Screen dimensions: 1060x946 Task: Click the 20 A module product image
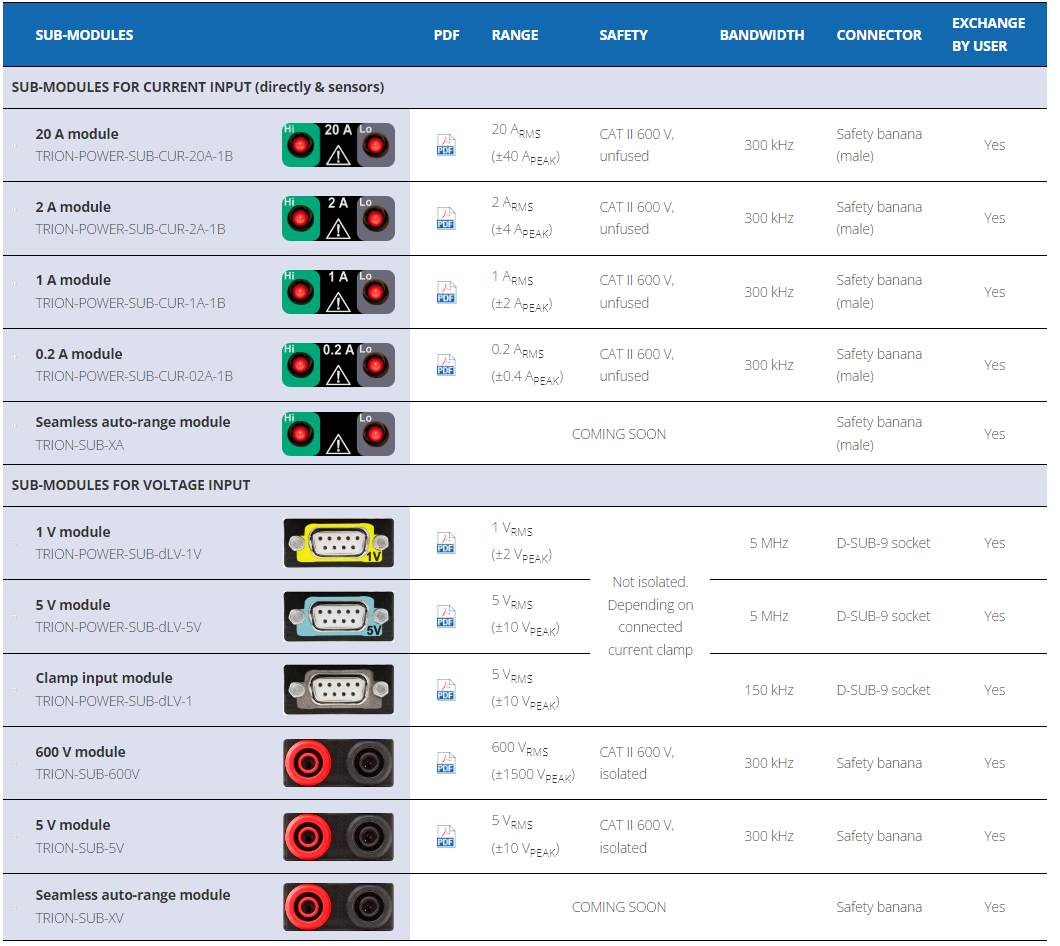(x=338, y=145)
